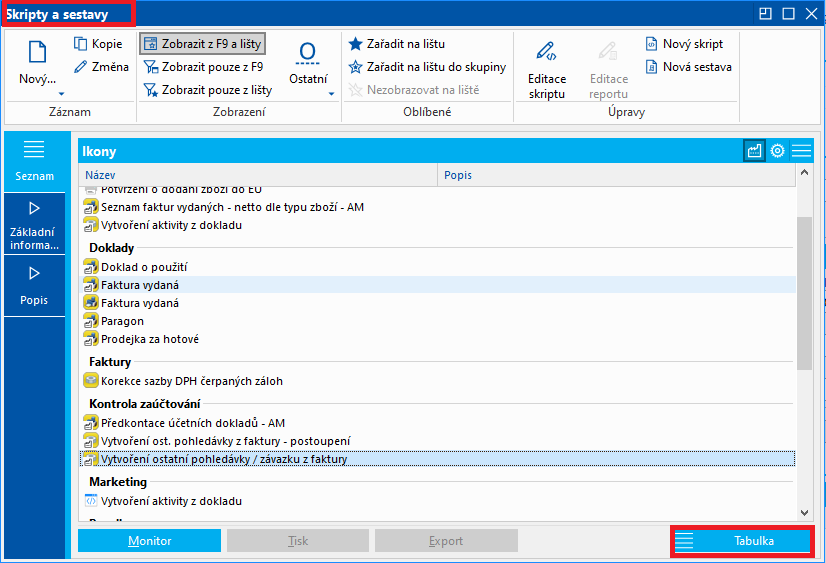Click the Faktury group header

point(110,362)
